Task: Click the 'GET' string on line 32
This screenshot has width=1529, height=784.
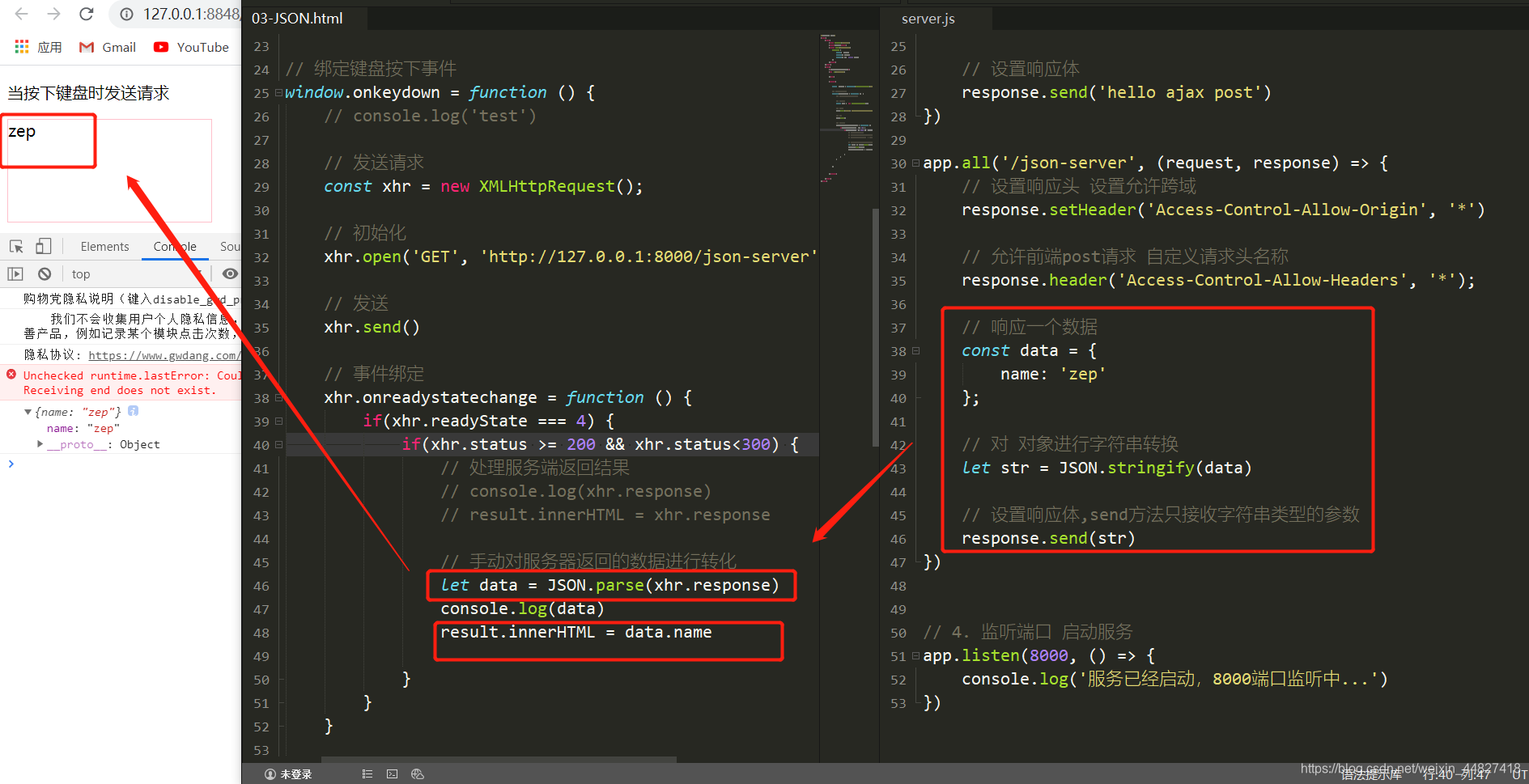Action: pyautogui.click(x=435, y=256)
